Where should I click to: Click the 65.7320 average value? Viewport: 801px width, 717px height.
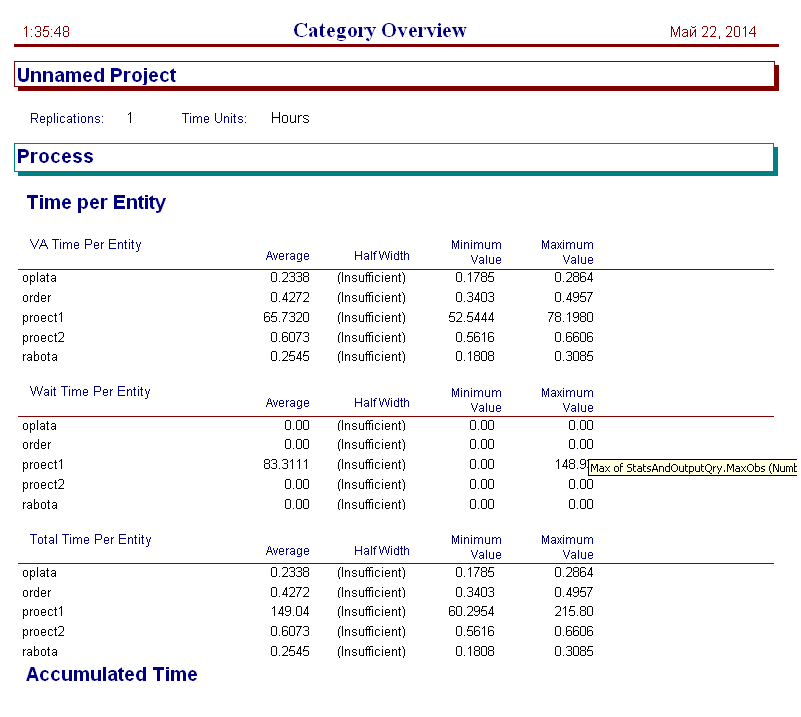coord(286,318)
